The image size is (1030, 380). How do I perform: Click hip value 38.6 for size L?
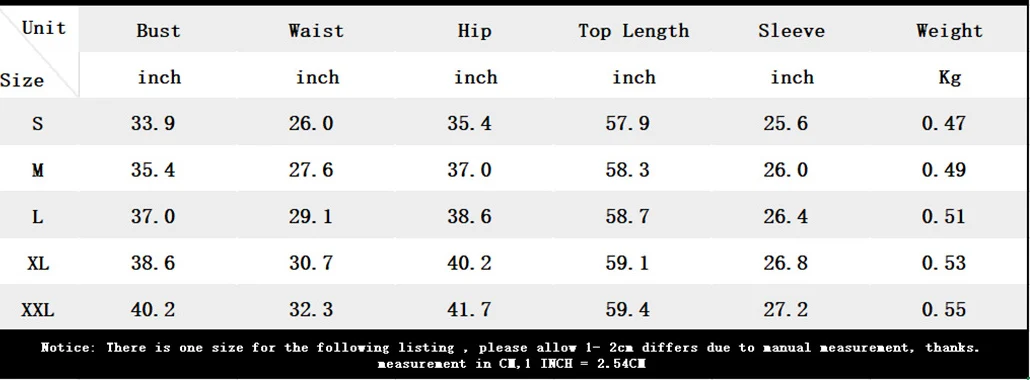coord(469,217)
